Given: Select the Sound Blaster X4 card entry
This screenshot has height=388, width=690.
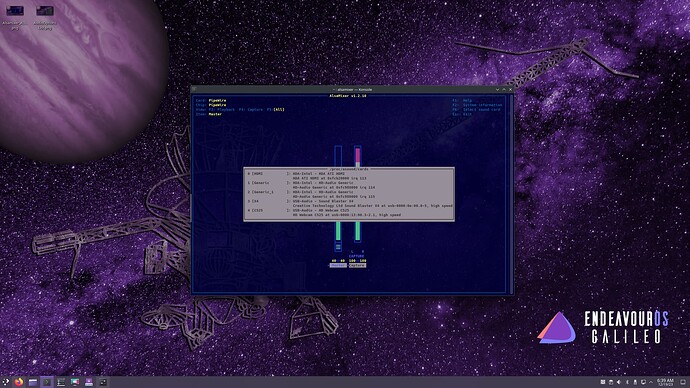Looking at the screenshot, I should click(x=350, y=203).
